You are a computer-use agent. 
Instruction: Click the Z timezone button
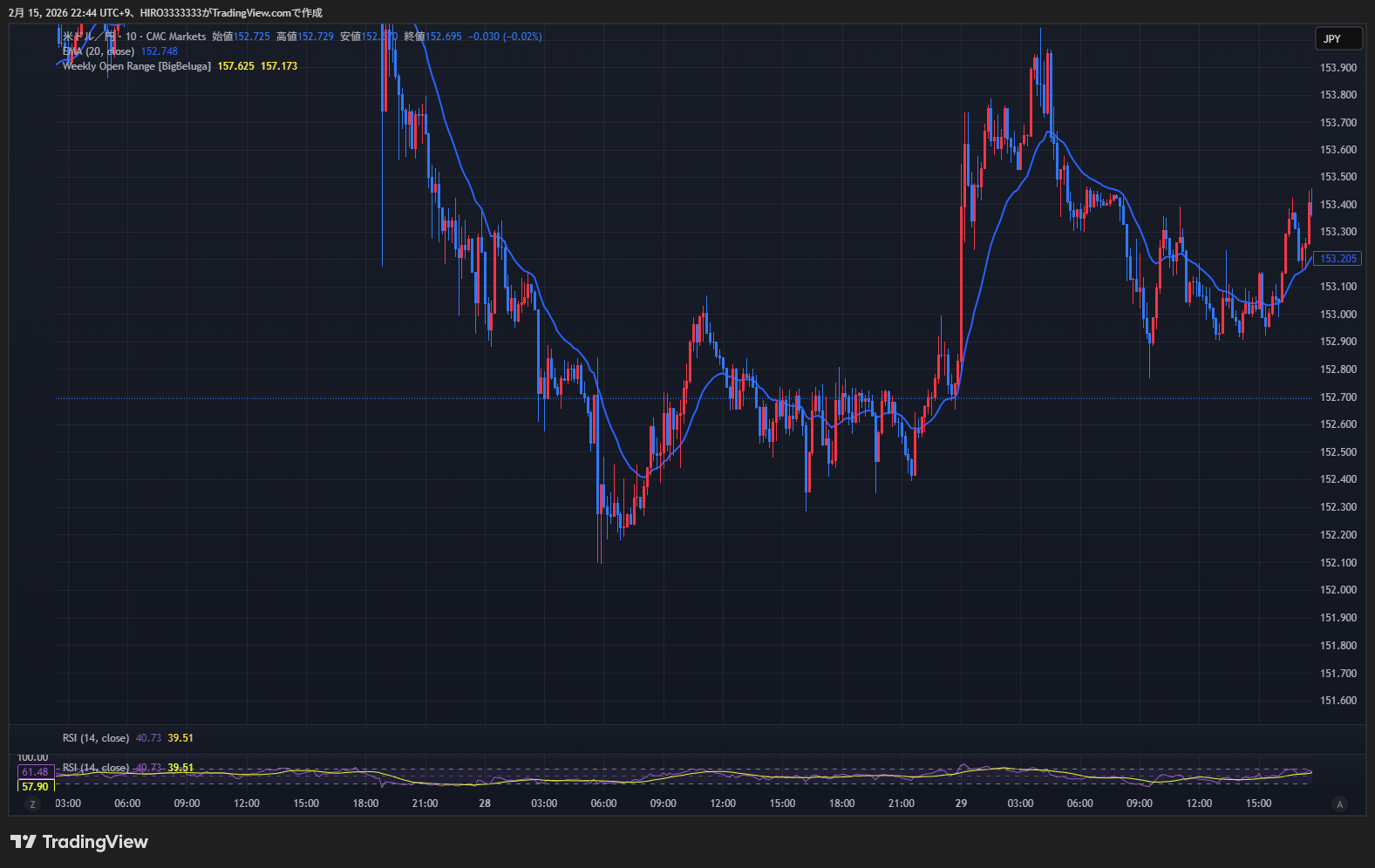[33, 804]
